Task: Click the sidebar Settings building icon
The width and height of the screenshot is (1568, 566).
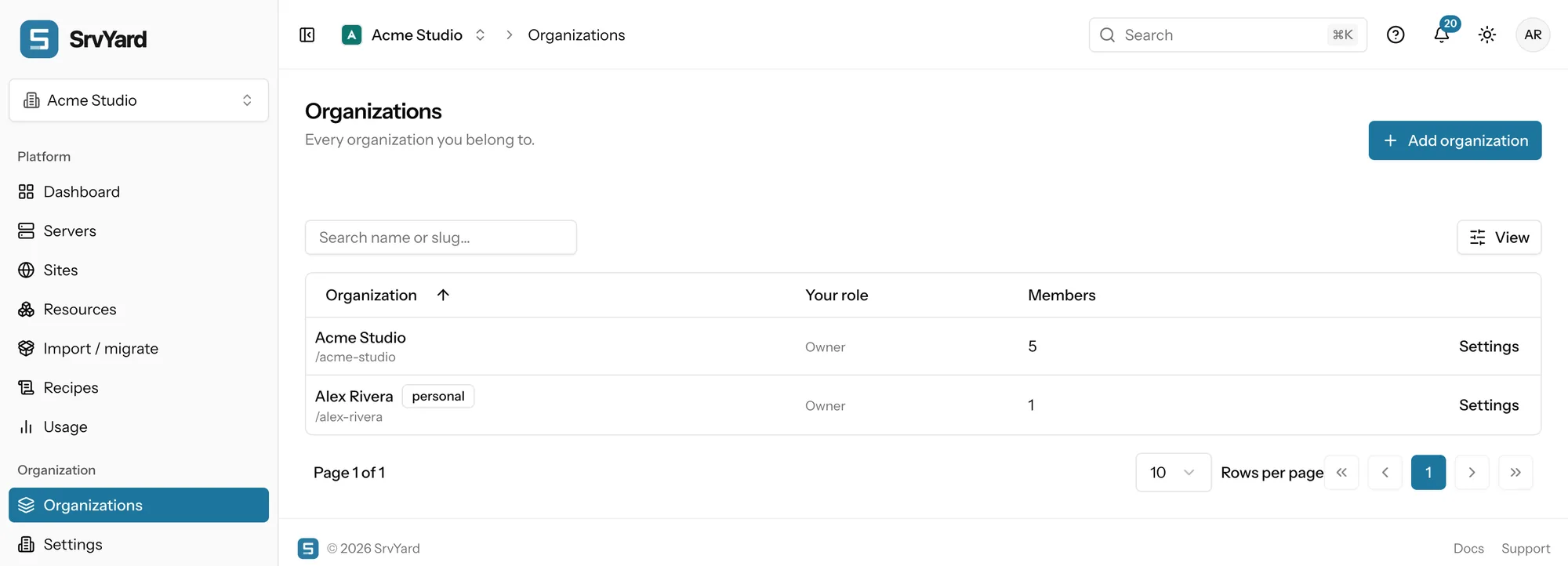Action: coord(26,544)
